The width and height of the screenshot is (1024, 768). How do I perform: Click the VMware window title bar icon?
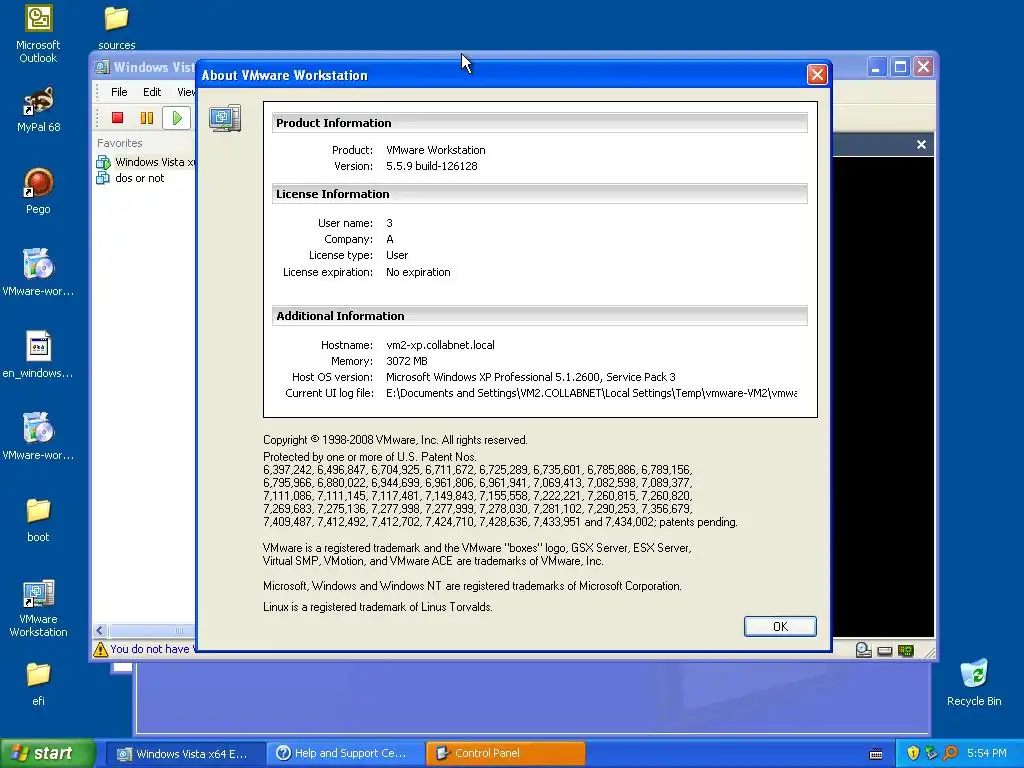click(102, 67)
